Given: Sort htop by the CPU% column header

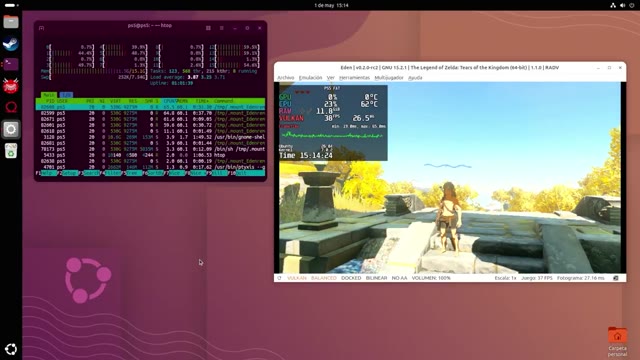Looking at the screenshot, I should (x=169, y=101).
